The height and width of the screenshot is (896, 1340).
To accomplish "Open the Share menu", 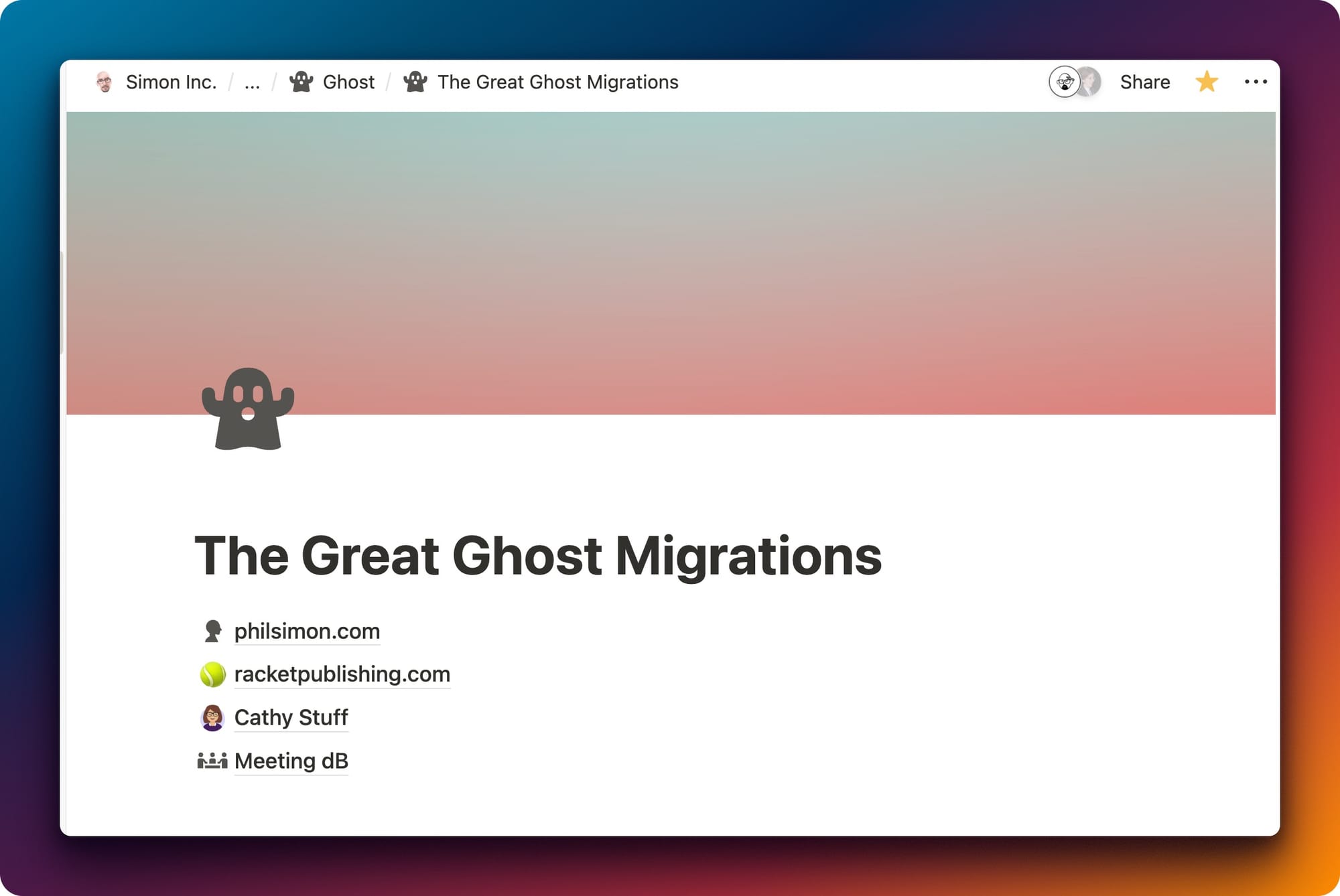I will (x=1144, y=82).
